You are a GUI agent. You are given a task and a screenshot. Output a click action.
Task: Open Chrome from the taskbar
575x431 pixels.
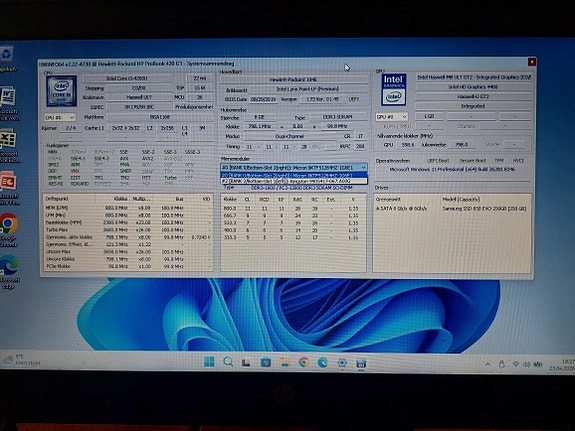tap(304, 362)
